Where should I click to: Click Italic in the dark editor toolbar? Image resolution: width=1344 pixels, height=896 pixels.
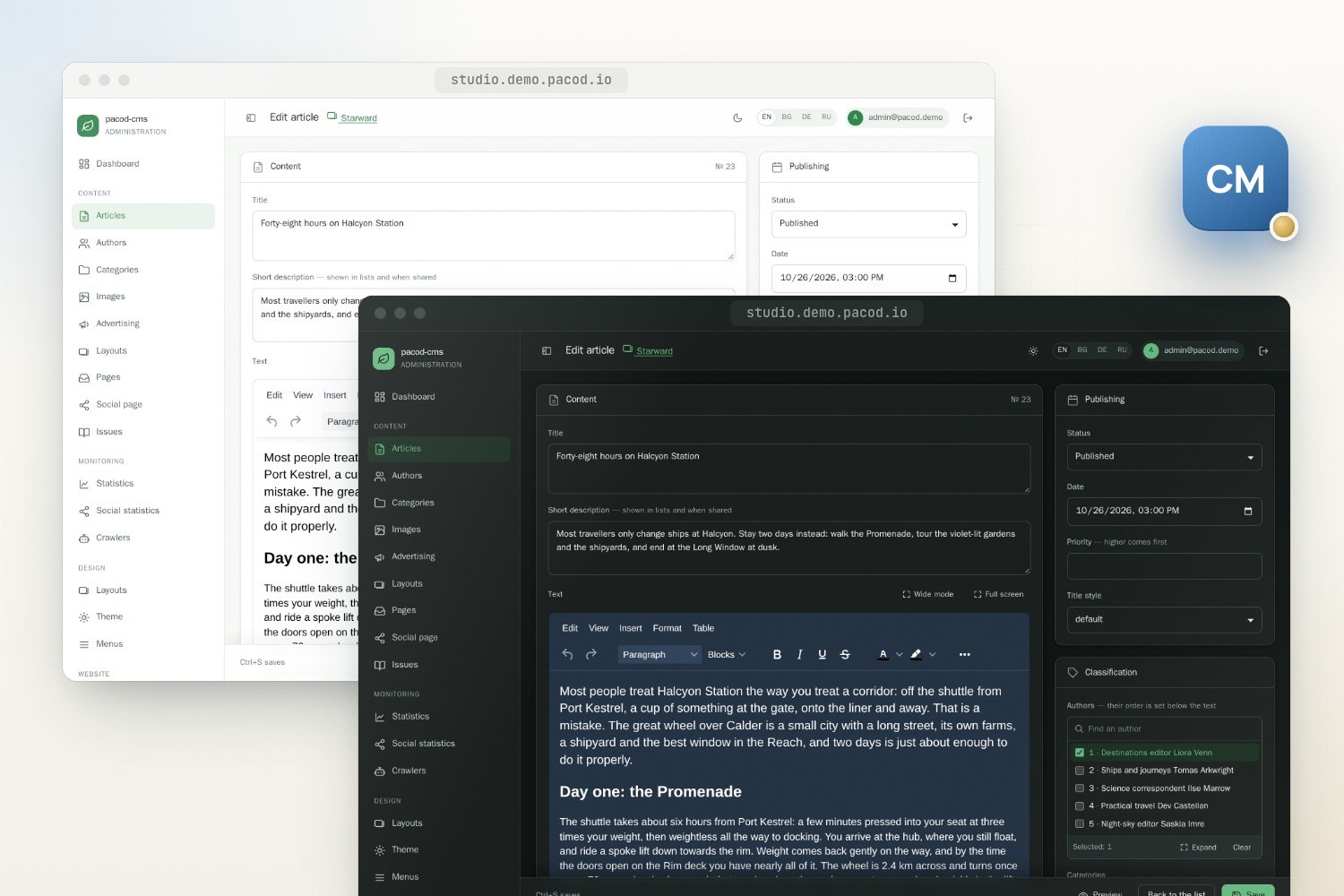(x=799, y=655)
